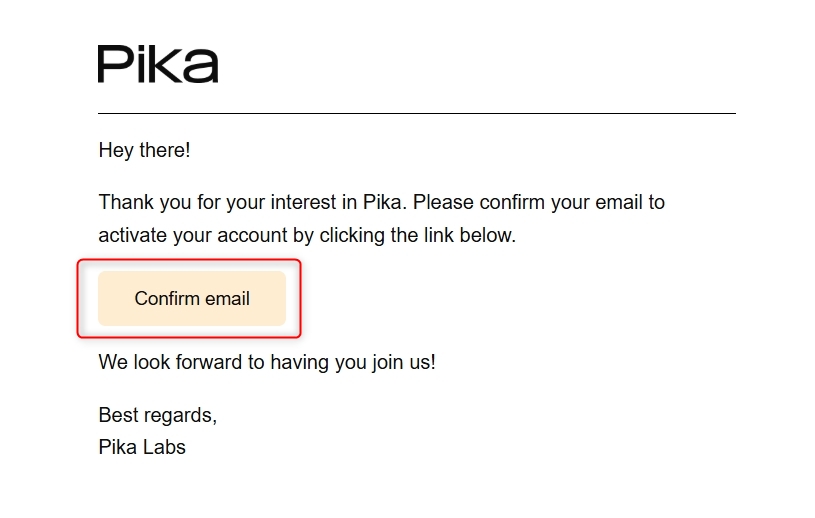Click the Pika logo at top
Image resolution: width=815 pixels, height=518 pixels.
point(158,64)
